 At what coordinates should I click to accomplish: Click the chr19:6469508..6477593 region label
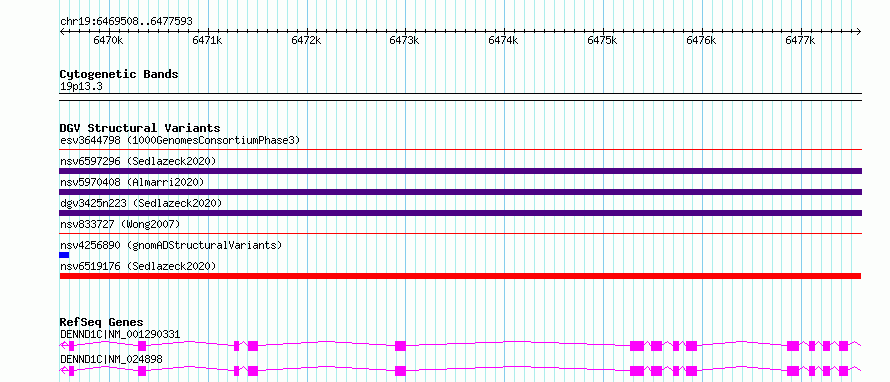pos(126,22)
